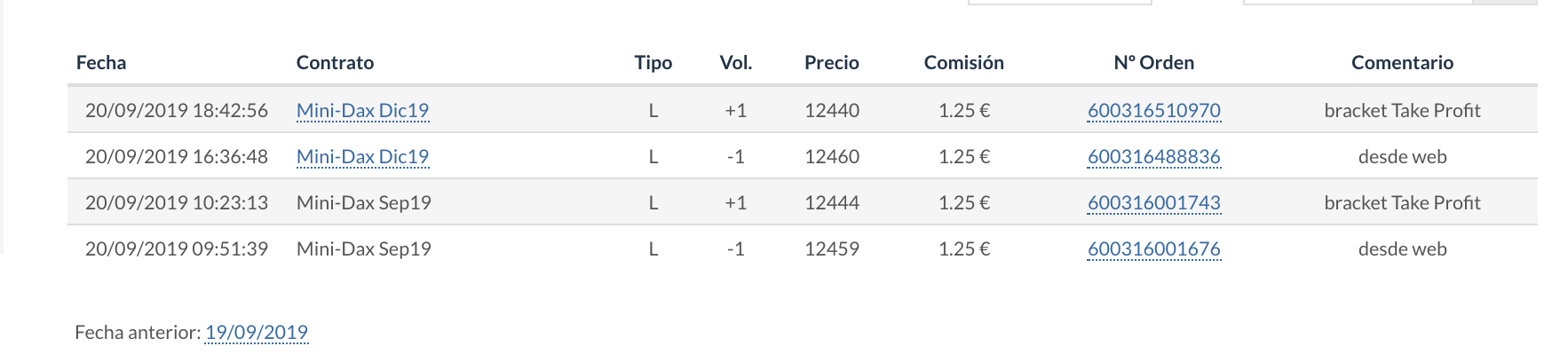Click the Comisión column header
This screenshot has height=362, width=1568.
(x=963, y=63)
